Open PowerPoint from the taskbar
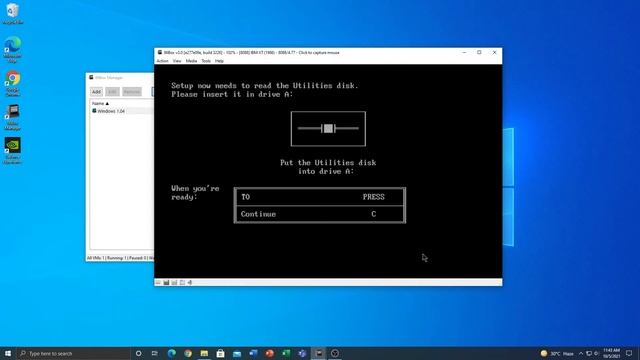Viewport: 640px width, 360px height. [x=269, y=353]
